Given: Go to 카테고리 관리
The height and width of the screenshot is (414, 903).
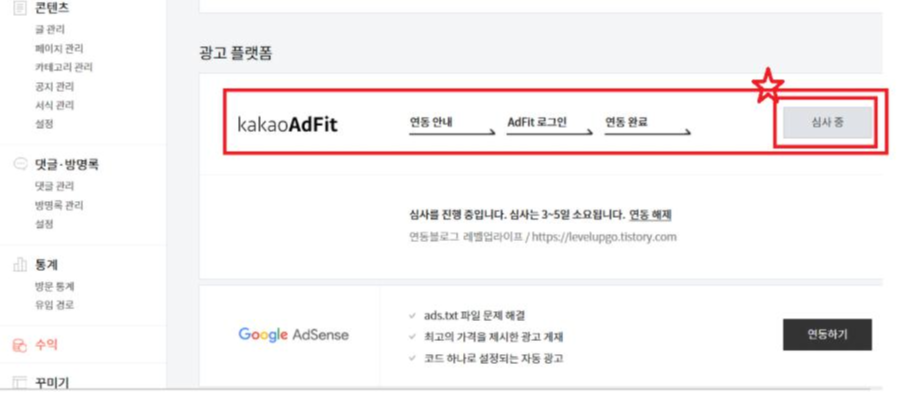Looking at the screenshot, I should 63,67.
